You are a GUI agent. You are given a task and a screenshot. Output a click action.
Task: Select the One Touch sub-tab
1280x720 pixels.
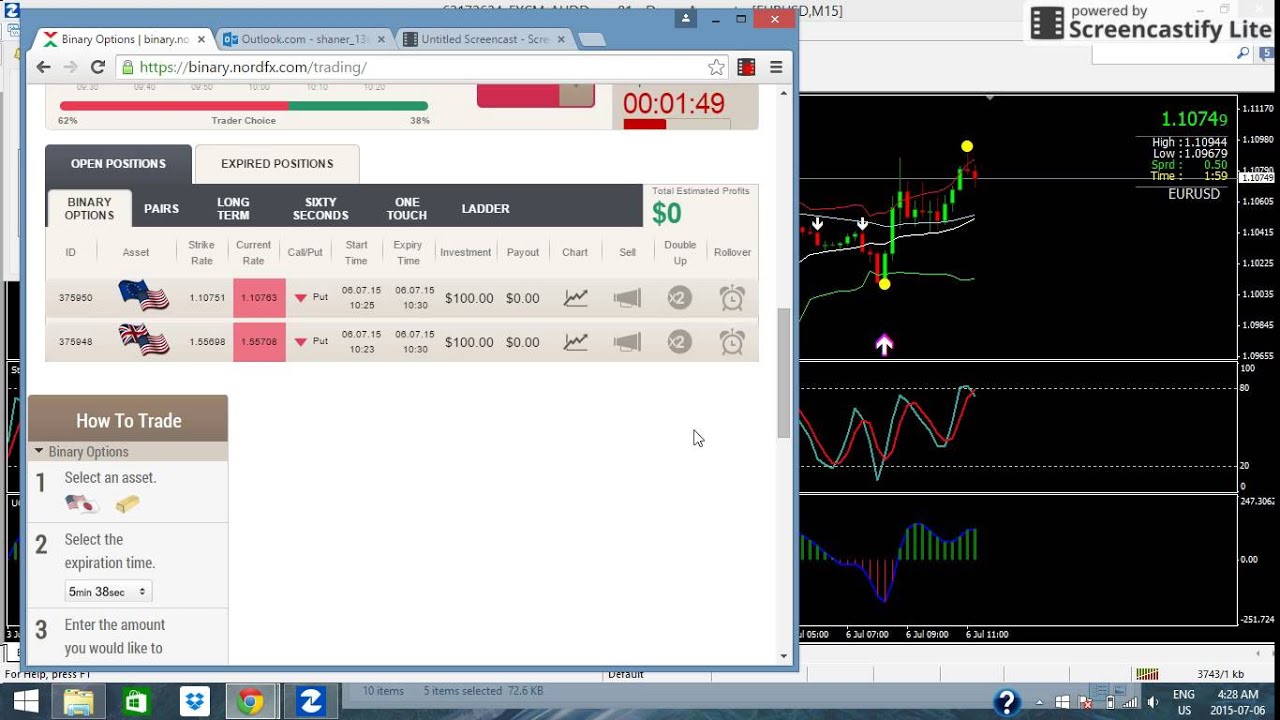[x=407, y=208]
